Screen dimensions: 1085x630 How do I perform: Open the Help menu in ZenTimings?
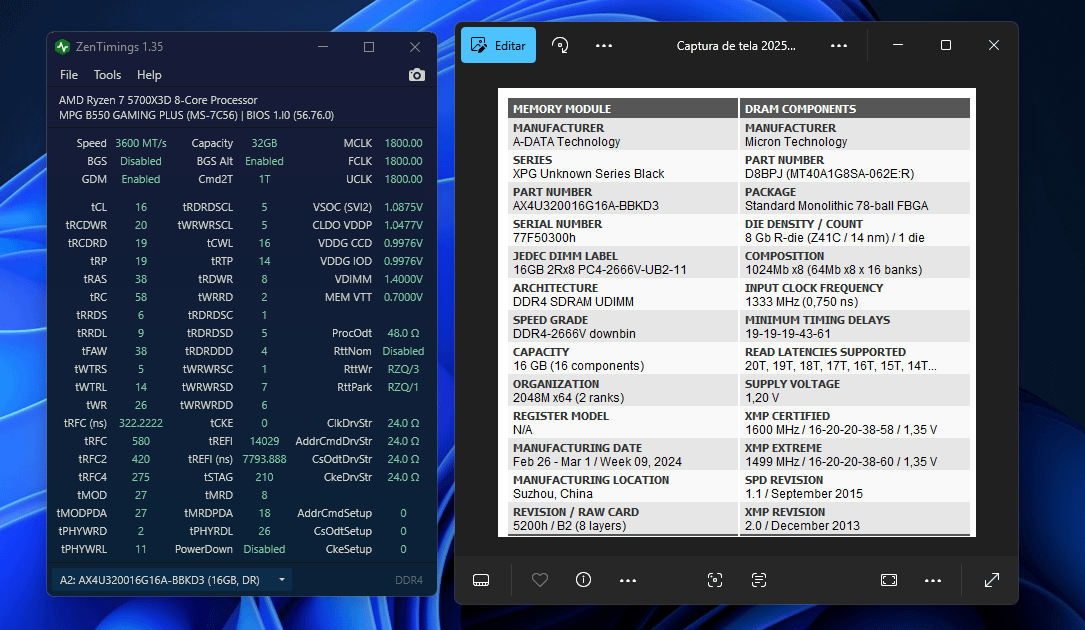click(149, 75)
